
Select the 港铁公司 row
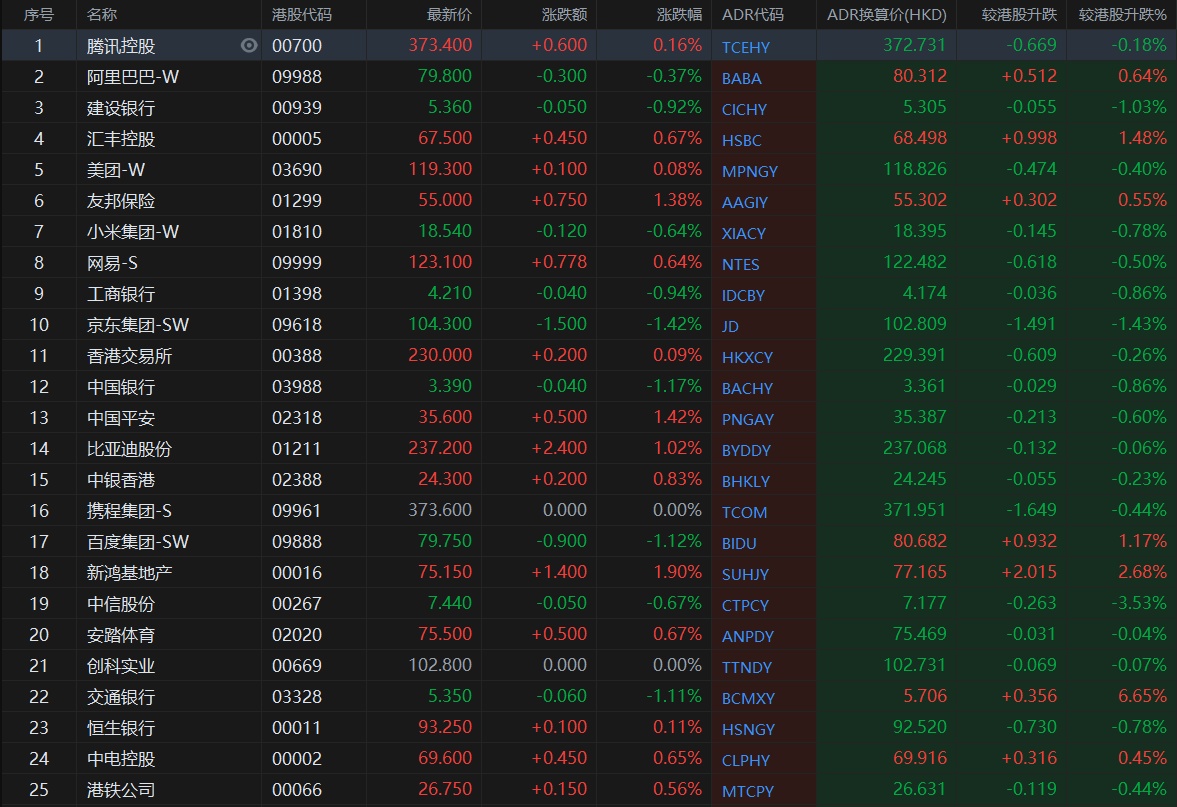coord(121,790)
